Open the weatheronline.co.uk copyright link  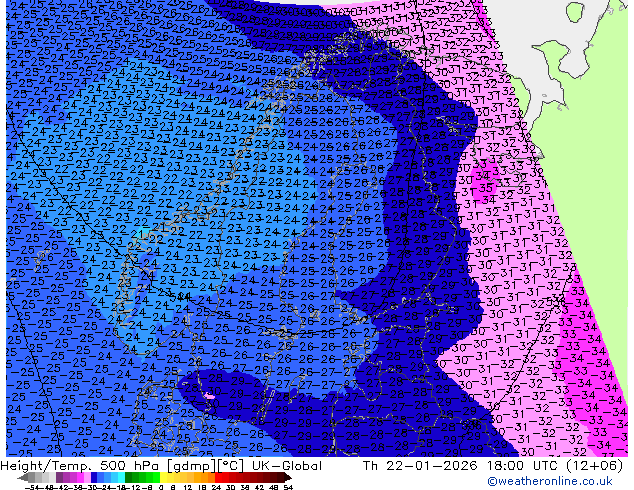pyautogui.click(x=549, y=481)
